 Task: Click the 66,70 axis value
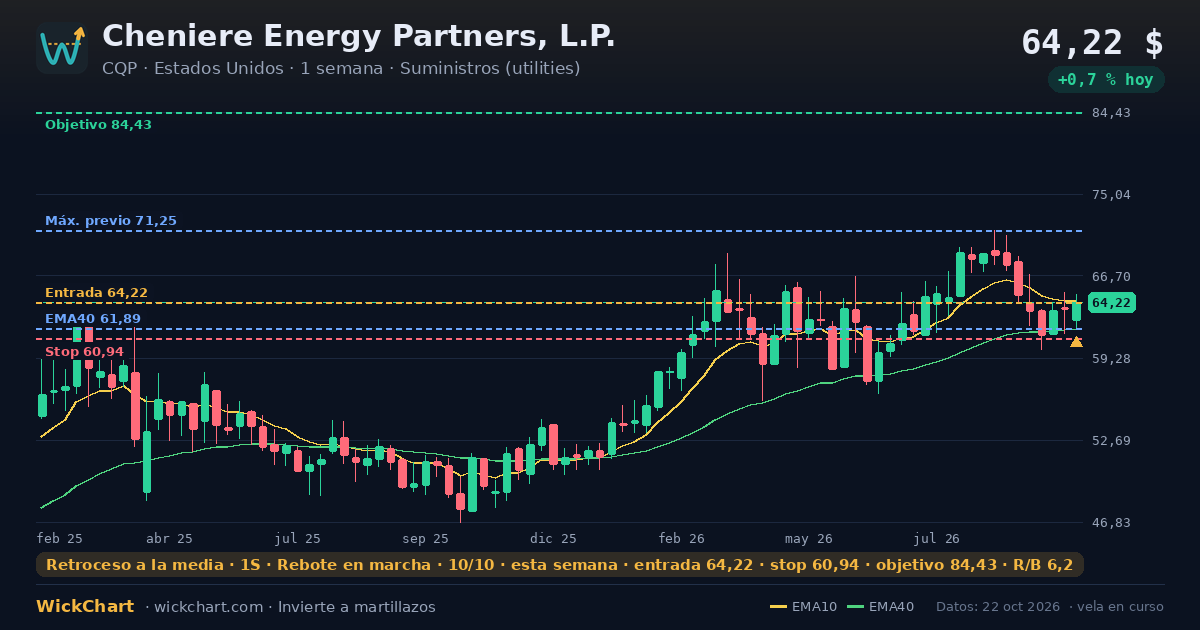point(1111,277)
